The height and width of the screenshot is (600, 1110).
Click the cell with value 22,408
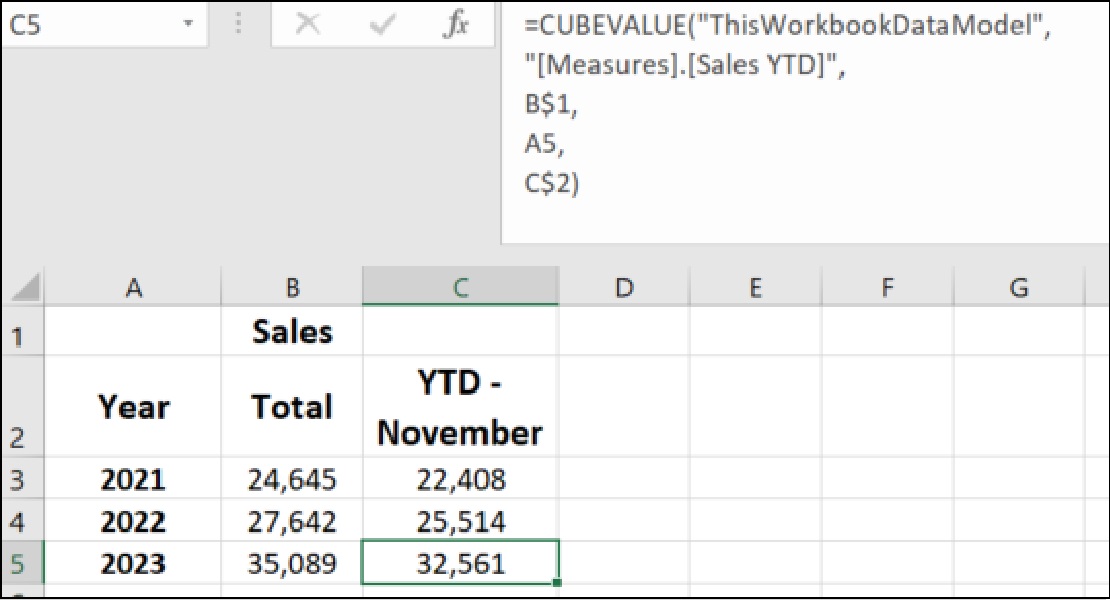click(x=460, y=478)
